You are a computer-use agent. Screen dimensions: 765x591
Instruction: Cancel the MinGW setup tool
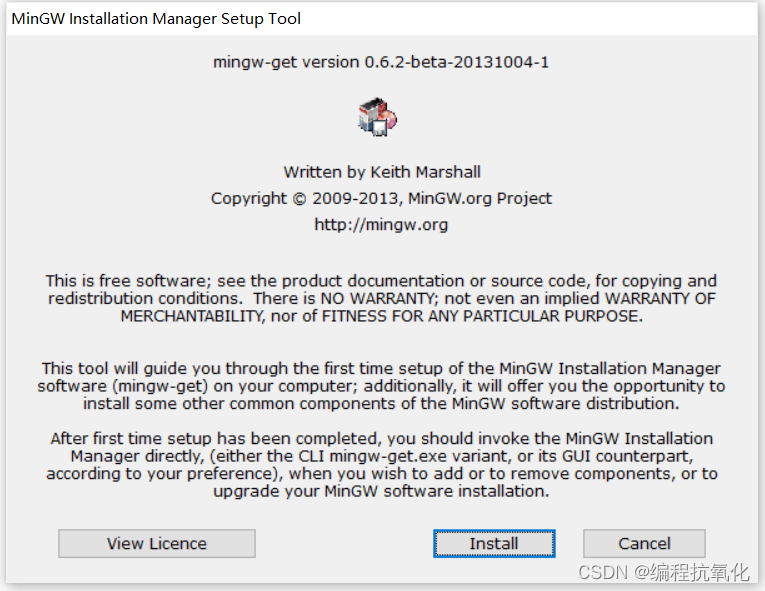click(x=644, y=543)
